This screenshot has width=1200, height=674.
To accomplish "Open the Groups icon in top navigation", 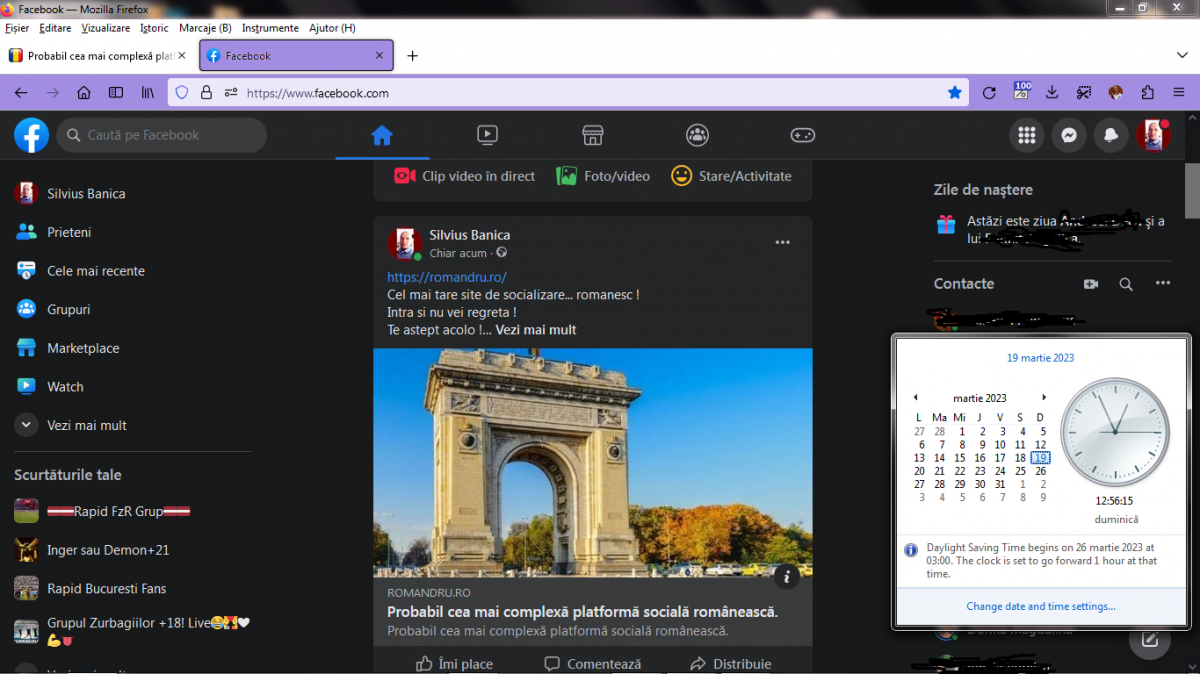I will (x=697, y=135).
